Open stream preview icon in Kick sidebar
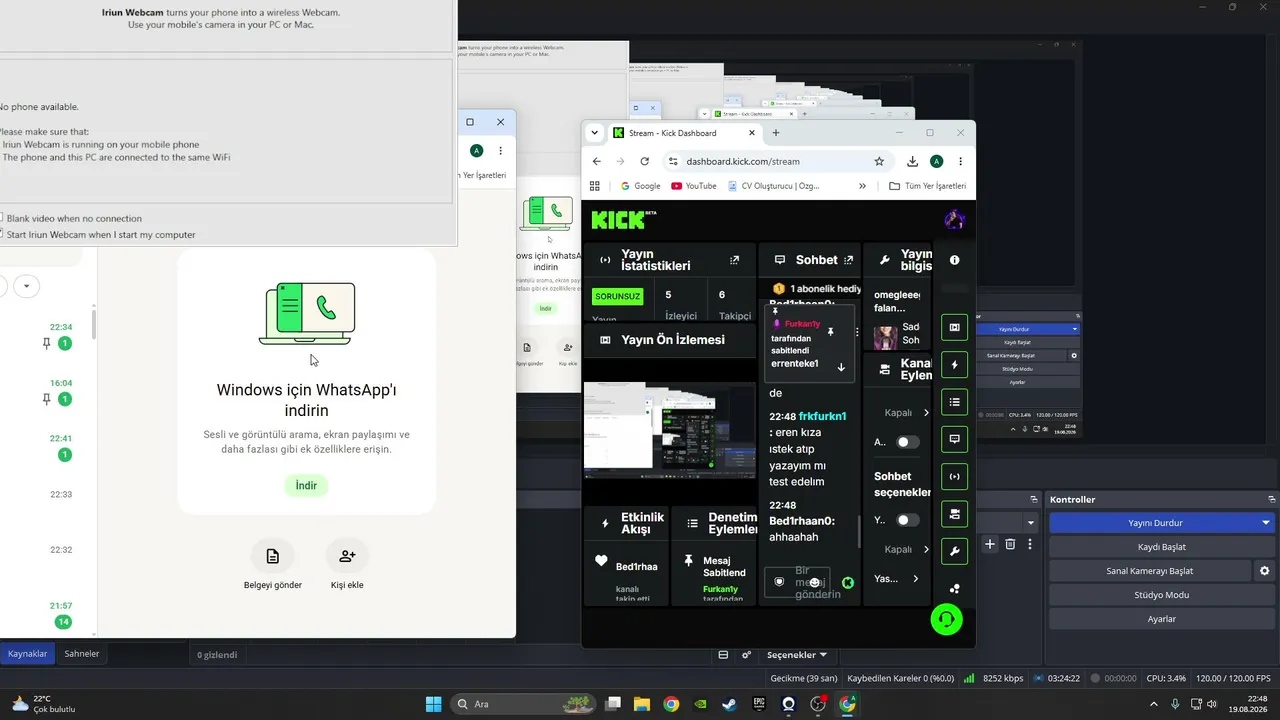The width and height of the screenshot is (1280, 720). pos(954,327)
